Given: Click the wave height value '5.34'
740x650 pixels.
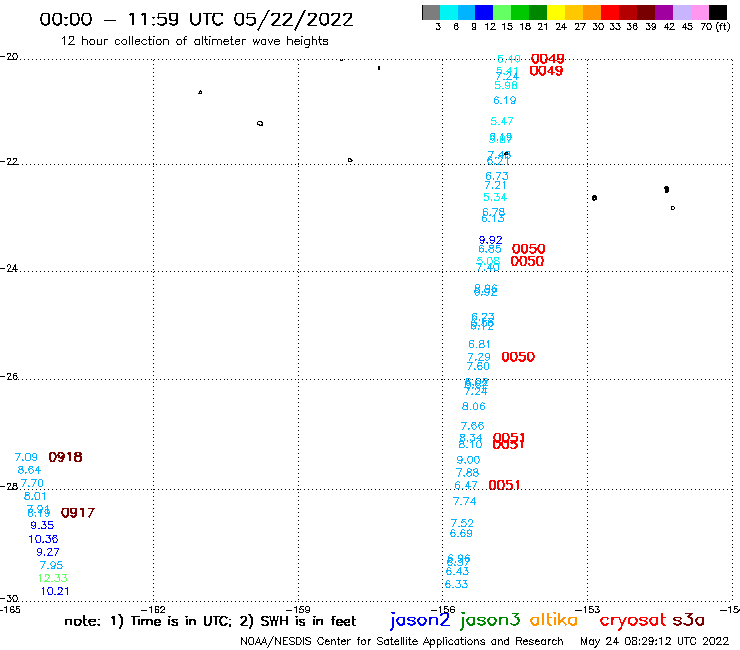Looking at the screenshot, I should (495, 197).
